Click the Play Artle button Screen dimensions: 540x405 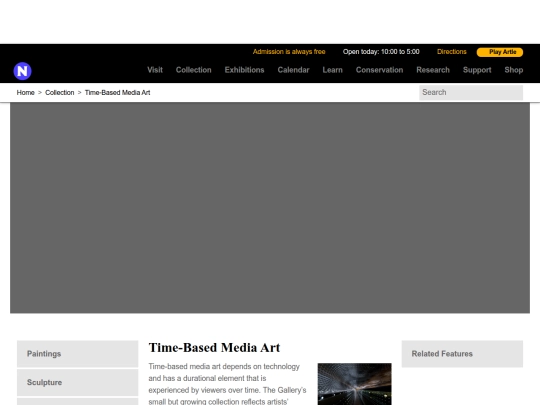click(x=500, y=52)
